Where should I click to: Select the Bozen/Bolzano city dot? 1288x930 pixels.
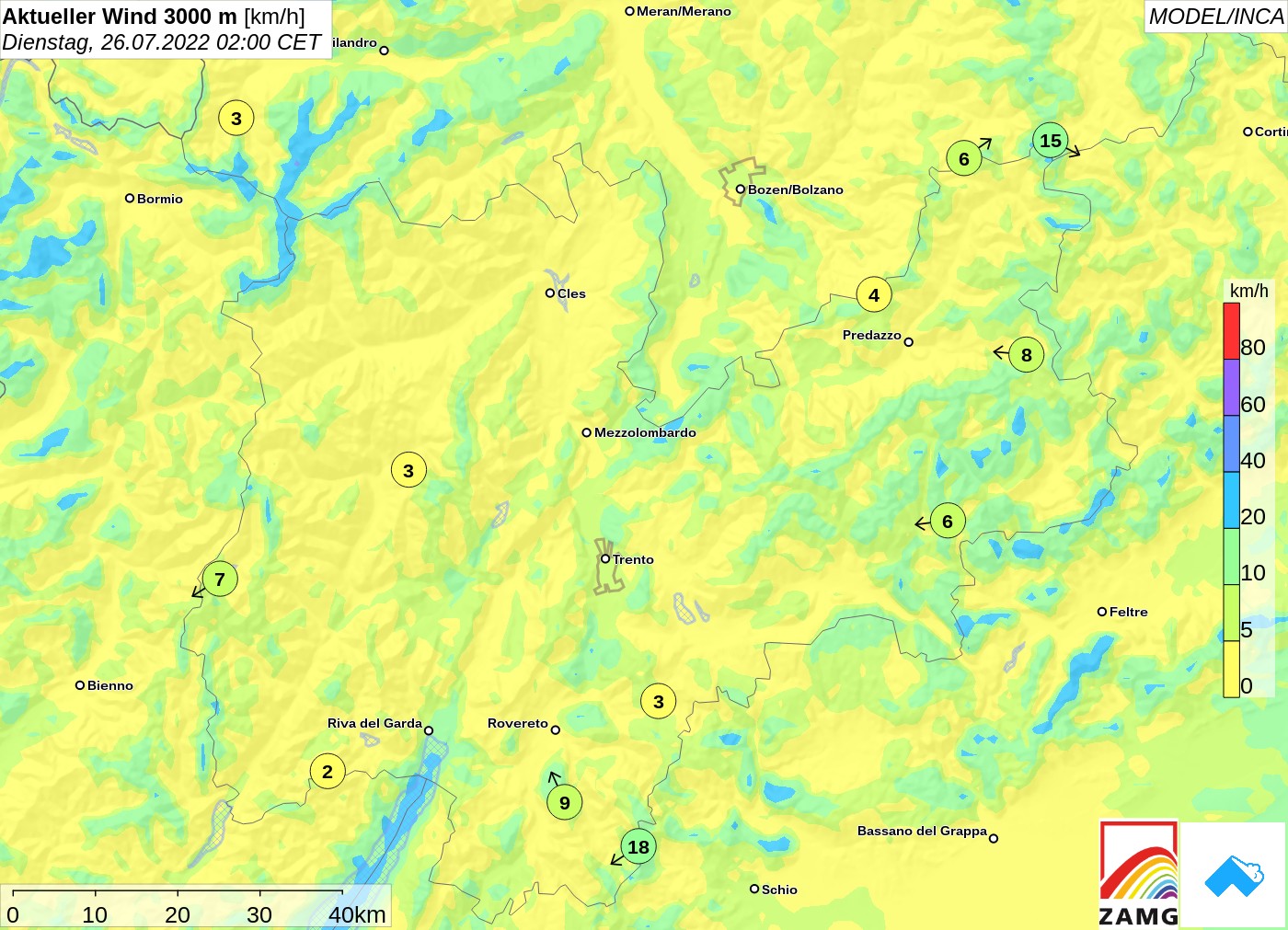(740, 189)
